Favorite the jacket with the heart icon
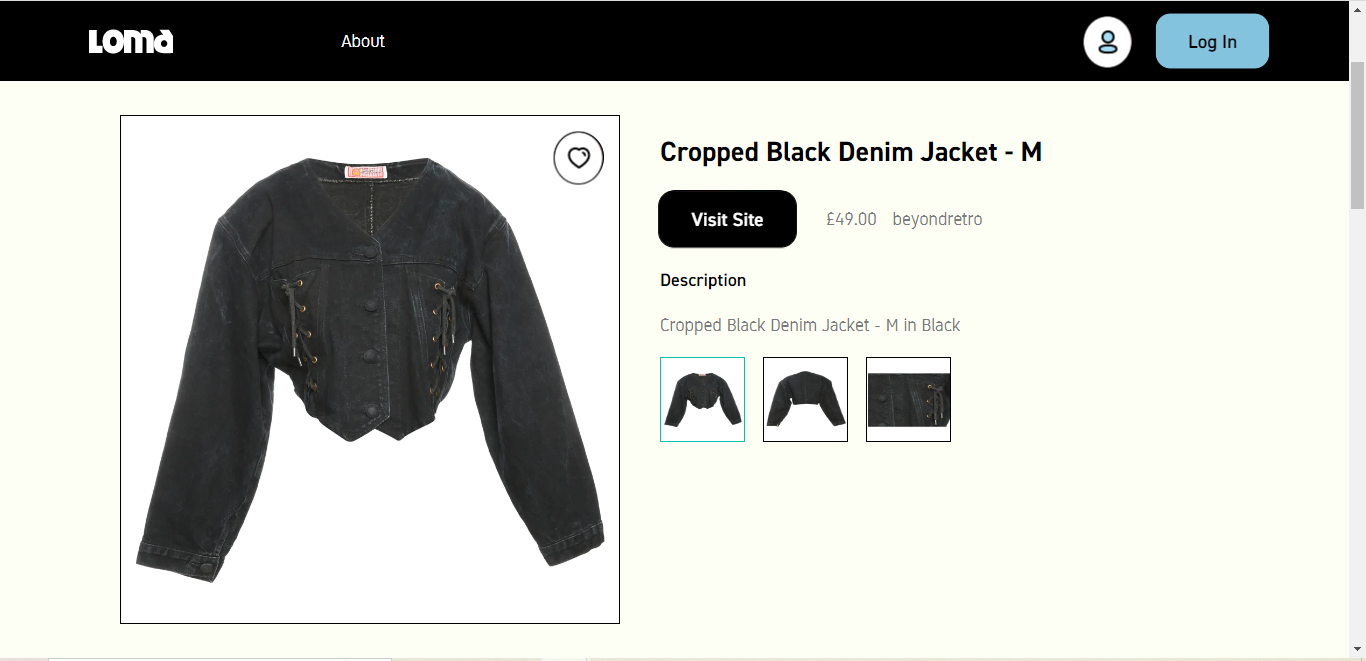Screen dimensions: 1366x661 [579, 158]
